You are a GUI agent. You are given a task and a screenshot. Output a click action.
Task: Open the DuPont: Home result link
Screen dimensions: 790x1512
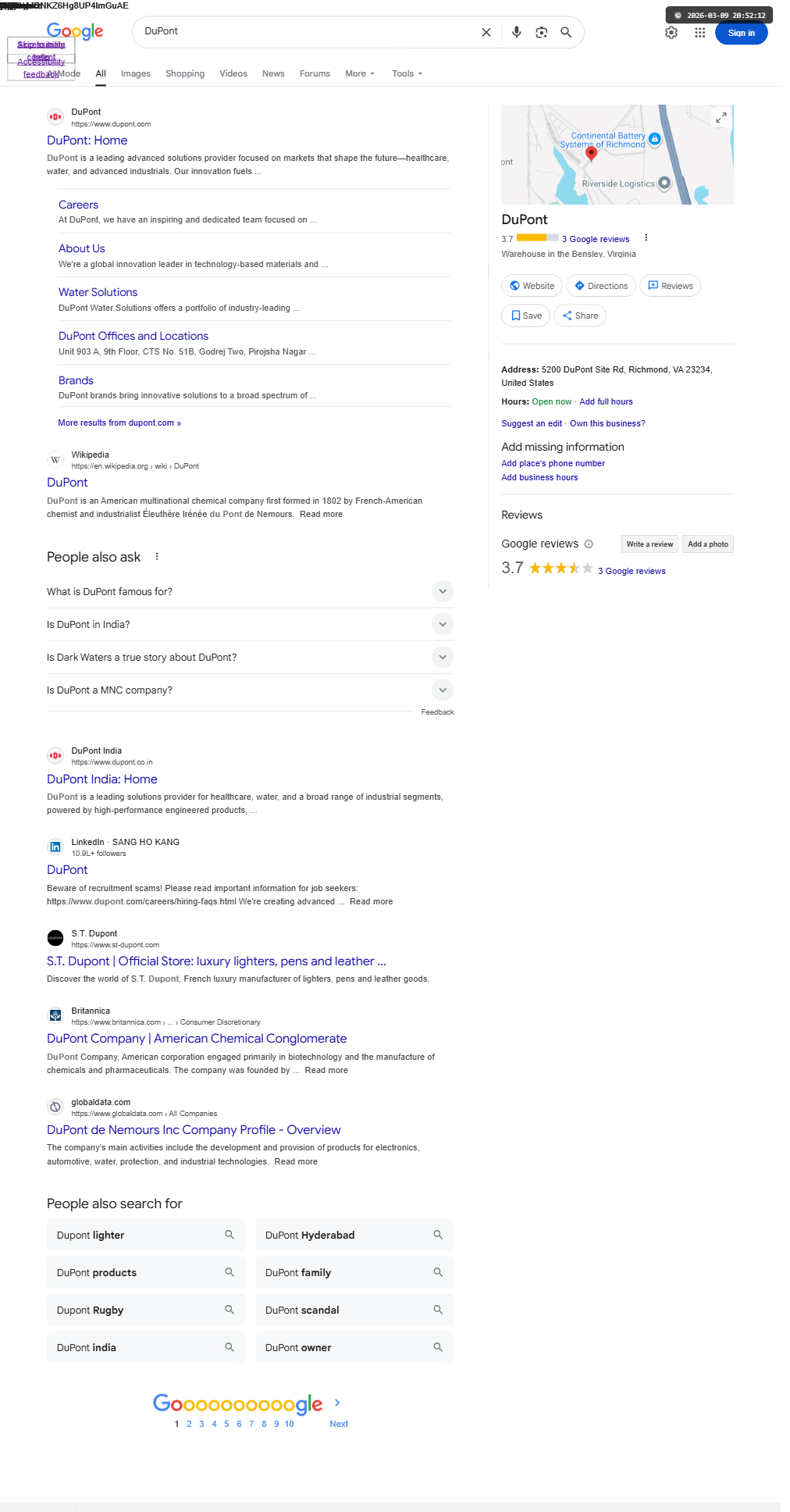pyautogui.click(x=87, y=141)
